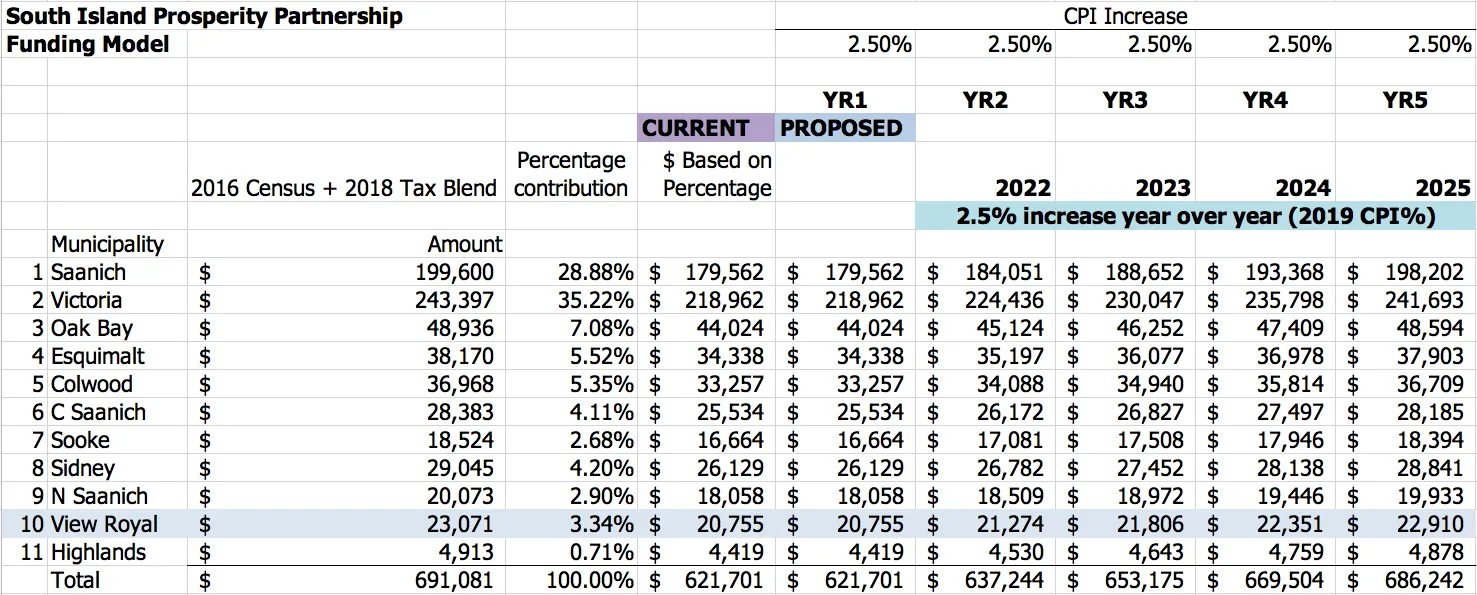Click the Municipality column label
The height and width of the screenshot is (595, 1477).
pyautogui.click(x=107, y=244)
